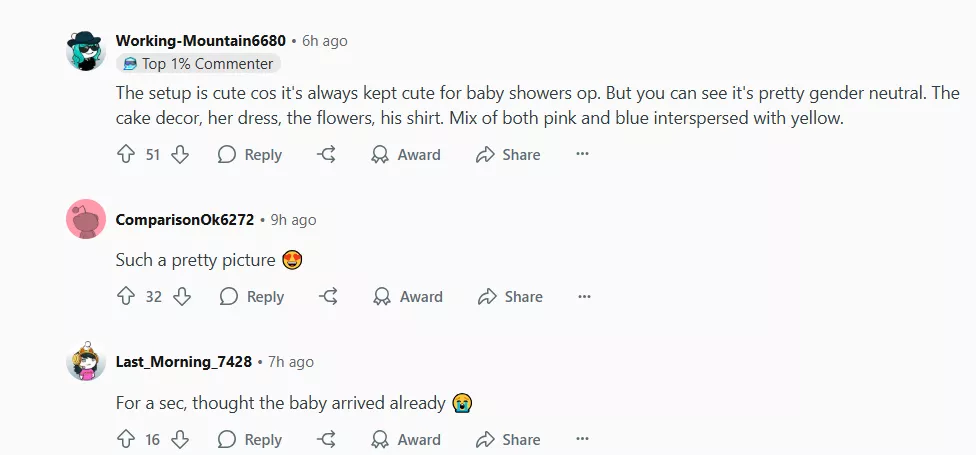Image resolution: width=976 pixels, height=455 pixels.
Task: Click Top 1% Commenter badge
Action: click(x=198, y=64)
